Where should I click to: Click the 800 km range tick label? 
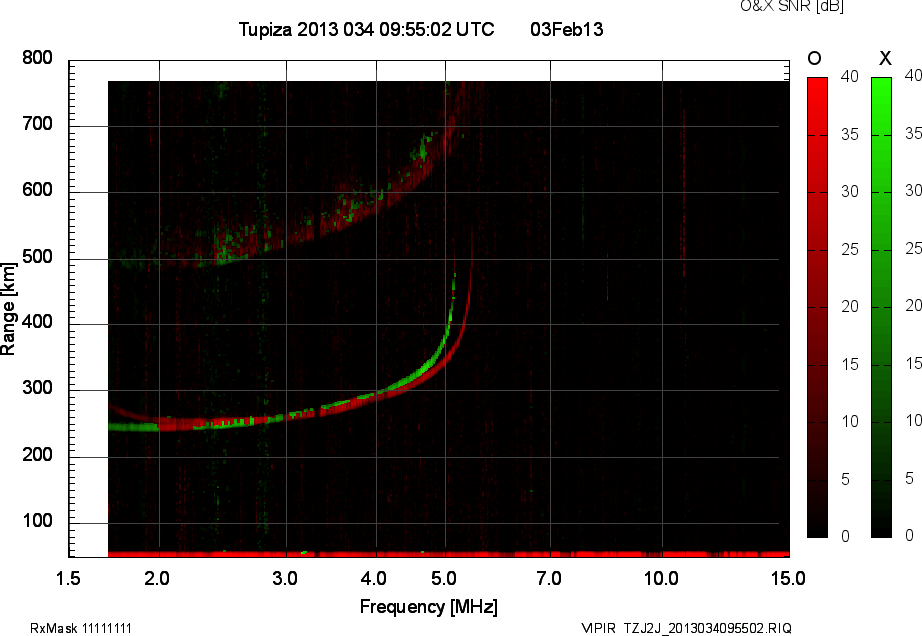[x=37, y=59]
